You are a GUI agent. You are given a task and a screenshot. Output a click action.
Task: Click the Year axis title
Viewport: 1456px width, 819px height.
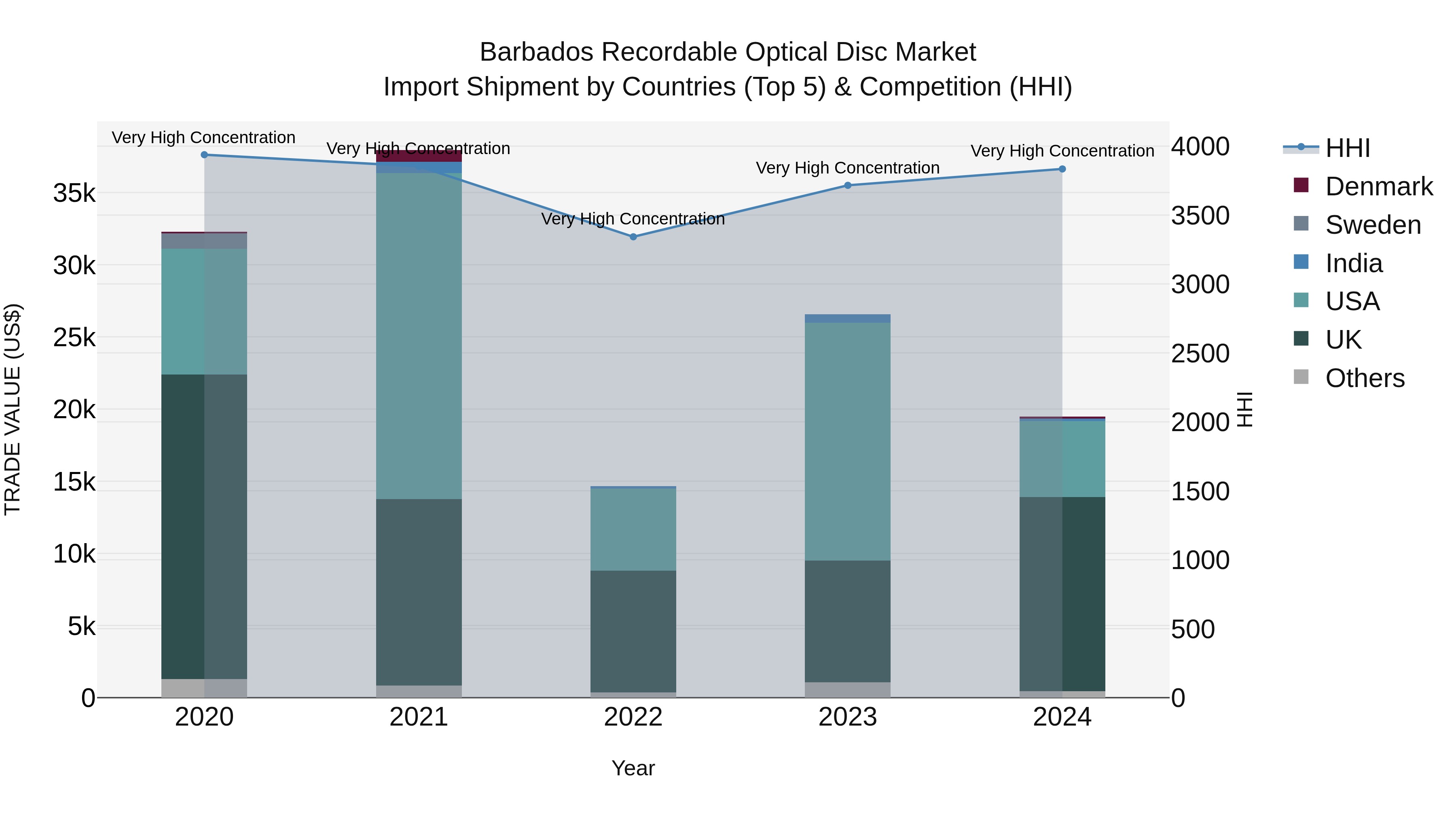click(633, 769)
